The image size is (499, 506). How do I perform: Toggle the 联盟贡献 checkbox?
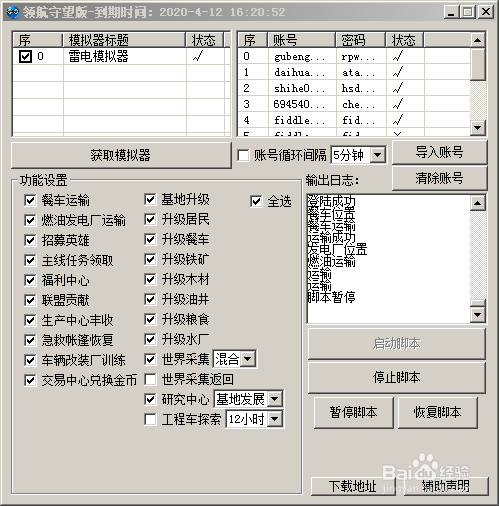click(x=30, y=300)
